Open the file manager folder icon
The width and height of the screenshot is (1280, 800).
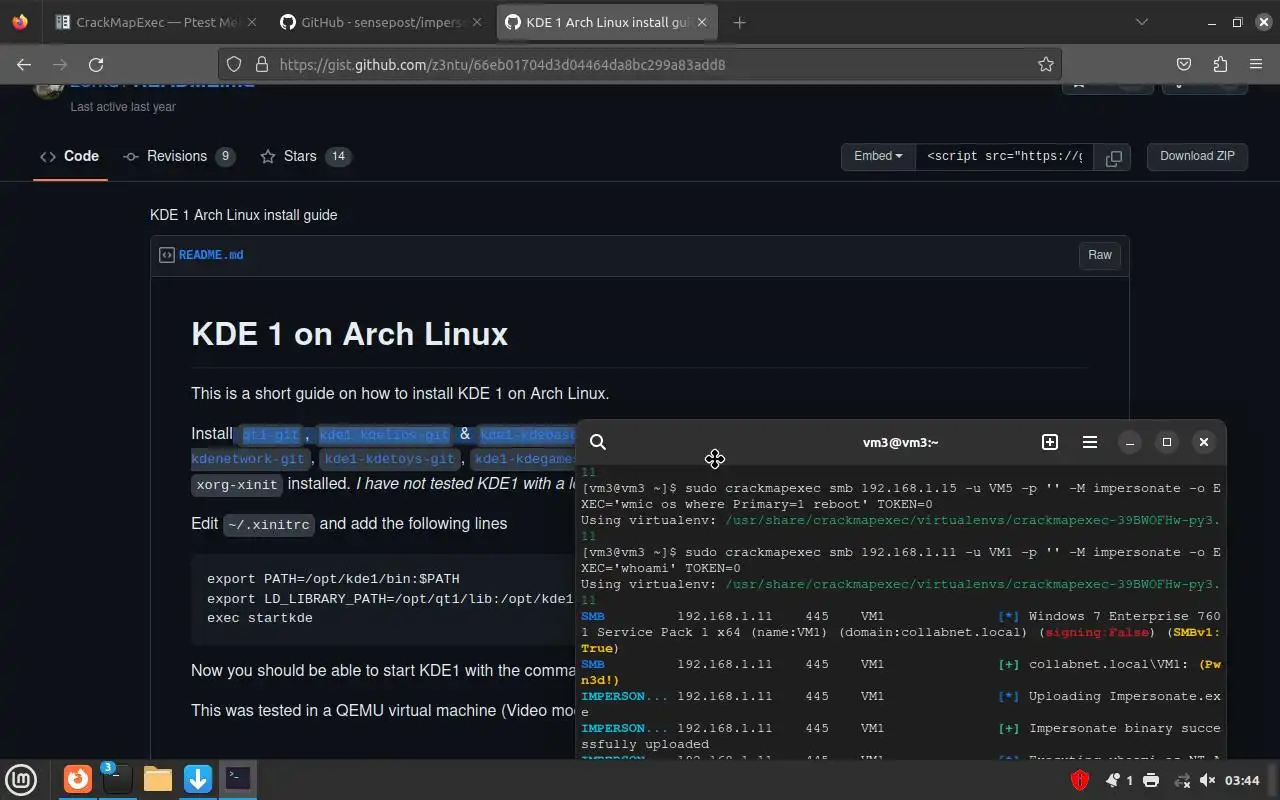pos(158,779)
